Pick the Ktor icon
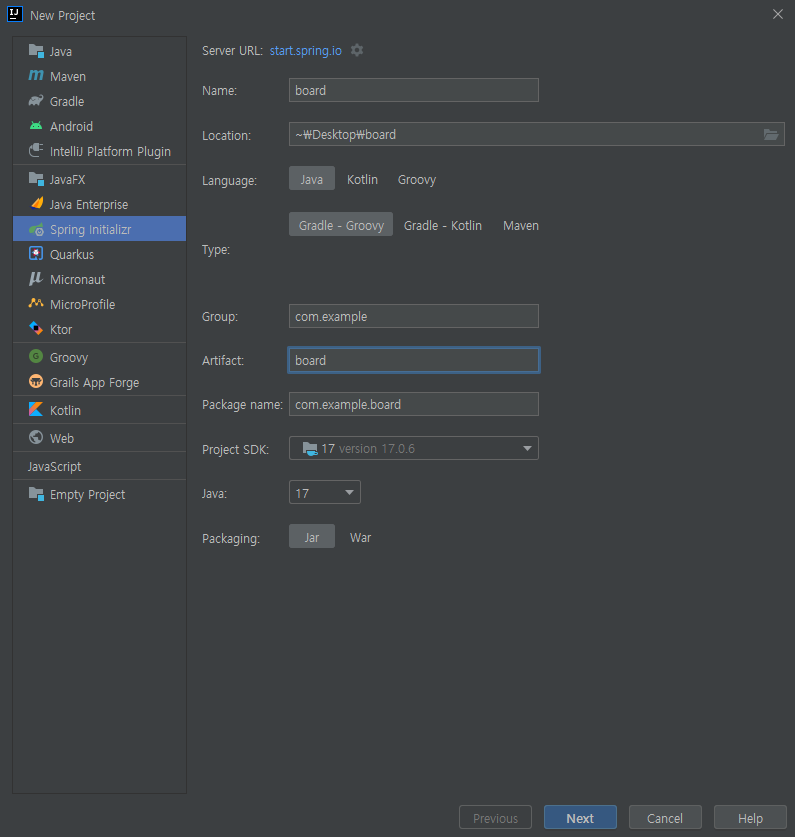Viewport: 795px width, 837px height. 36,329
